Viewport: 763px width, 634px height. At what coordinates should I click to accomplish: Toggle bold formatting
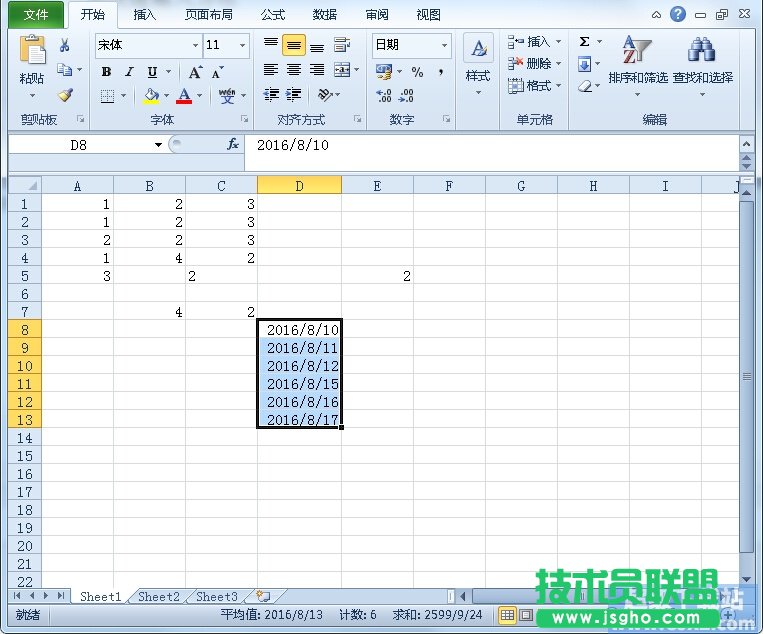(x=106, y=72)
